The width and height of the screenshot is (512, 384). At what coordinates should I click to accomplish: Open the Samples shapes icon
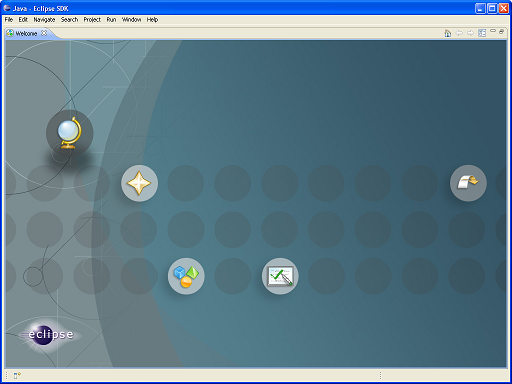click(x=186, y=276)
